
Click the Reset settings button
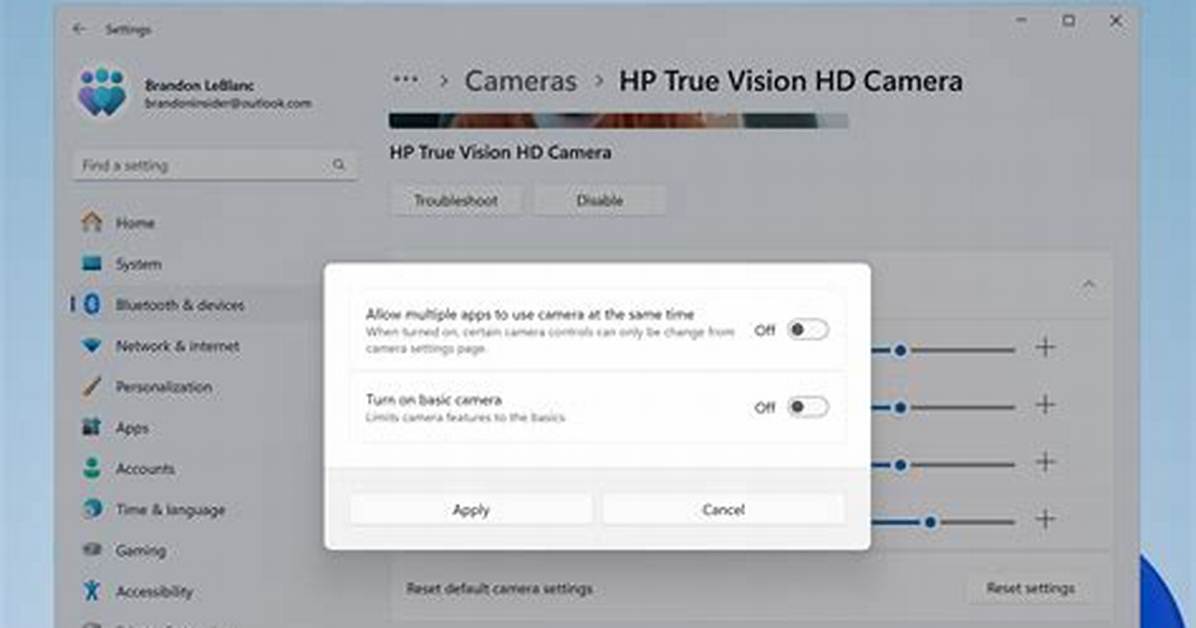tap(1030, 588)
